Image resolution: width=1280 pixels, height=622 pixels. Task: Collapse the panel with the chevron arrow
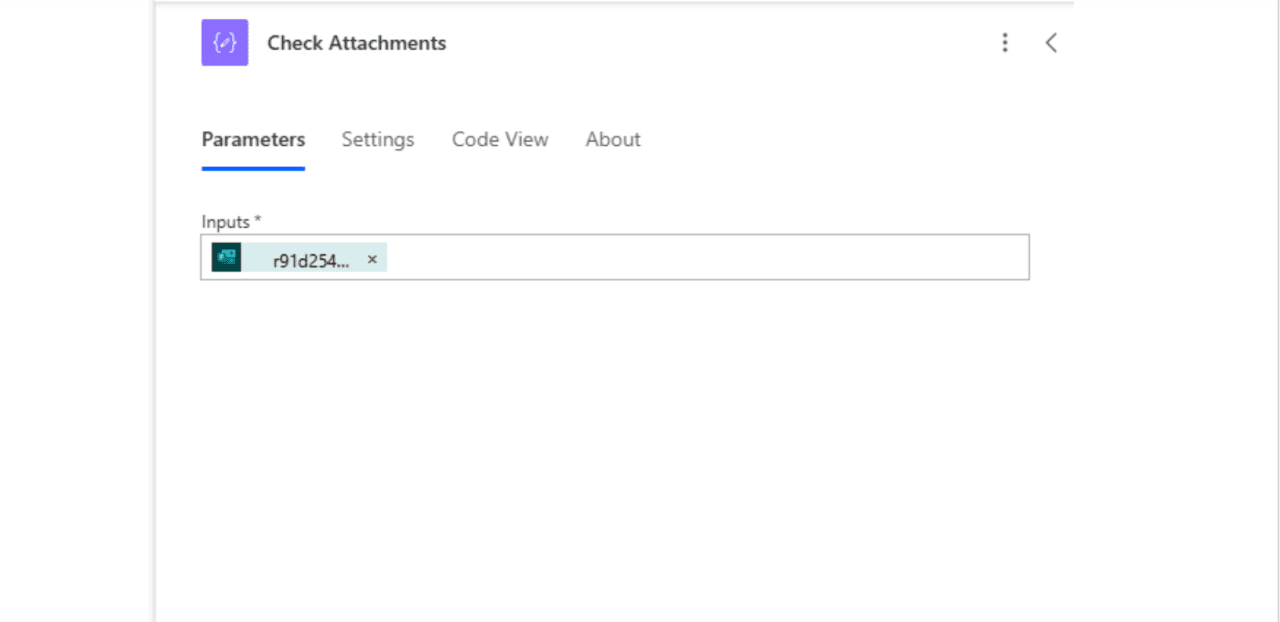coord(1051,43)
